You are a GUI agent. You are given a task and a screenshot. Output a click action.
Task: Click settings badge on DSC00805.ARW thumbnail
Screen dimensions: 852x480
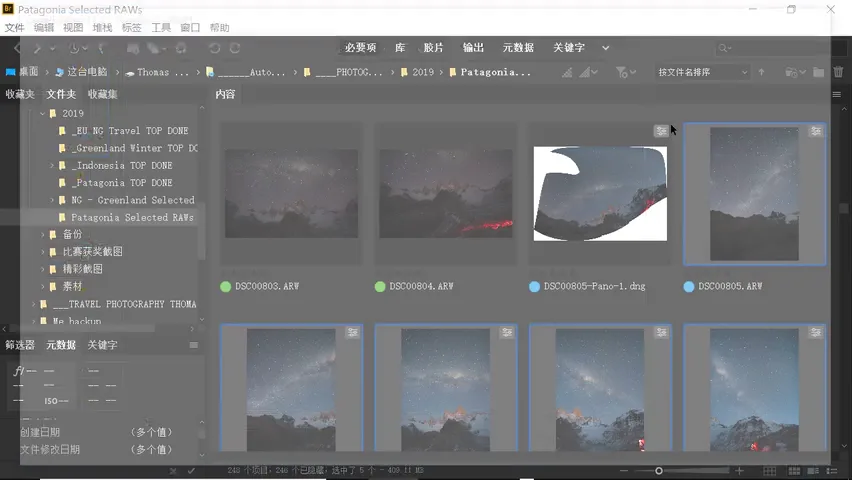tap(816, 131)
